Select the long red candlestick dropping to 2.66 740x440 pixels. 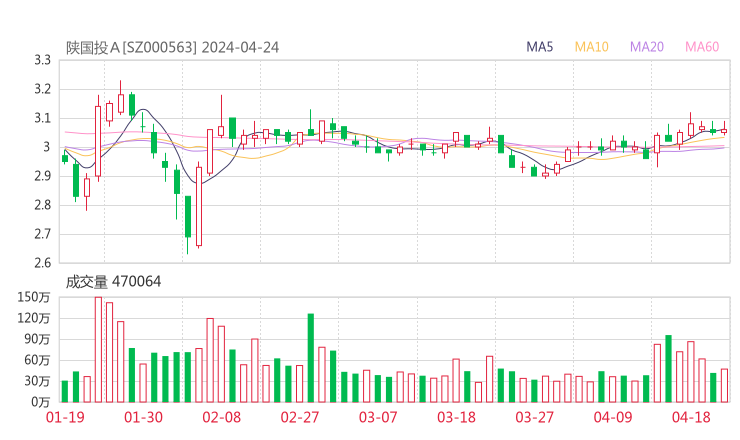pyautogui.click(x=199, y=207)
